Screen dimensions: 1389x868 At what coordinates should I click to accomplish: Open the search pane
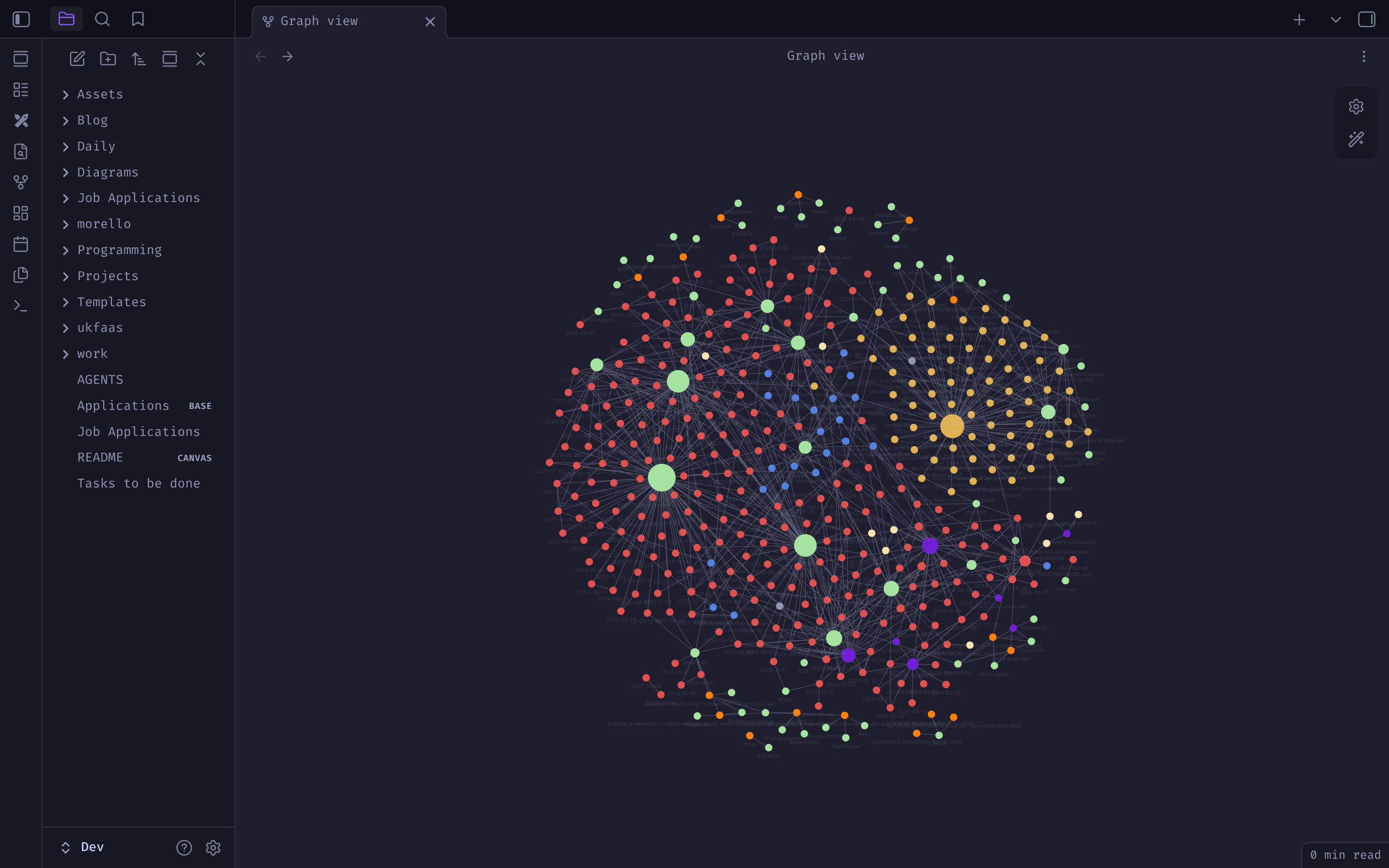(x=102, y=19)
